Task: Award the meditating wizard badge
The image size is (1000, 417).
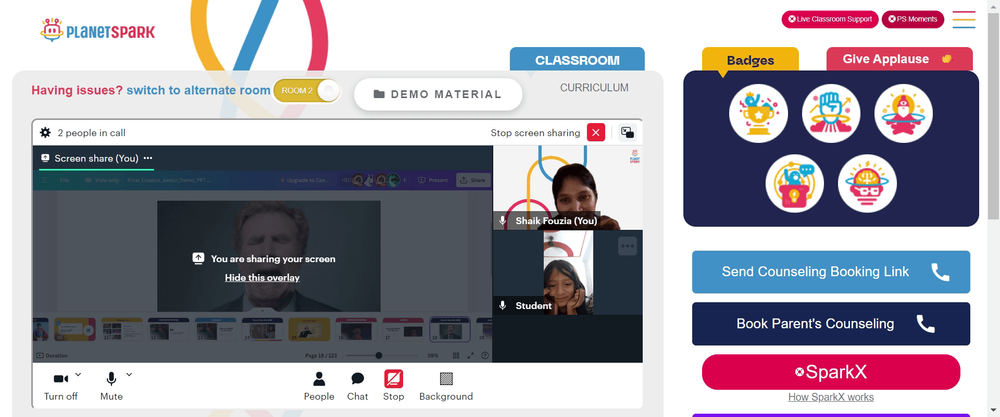Action: (x=904, y=113)
